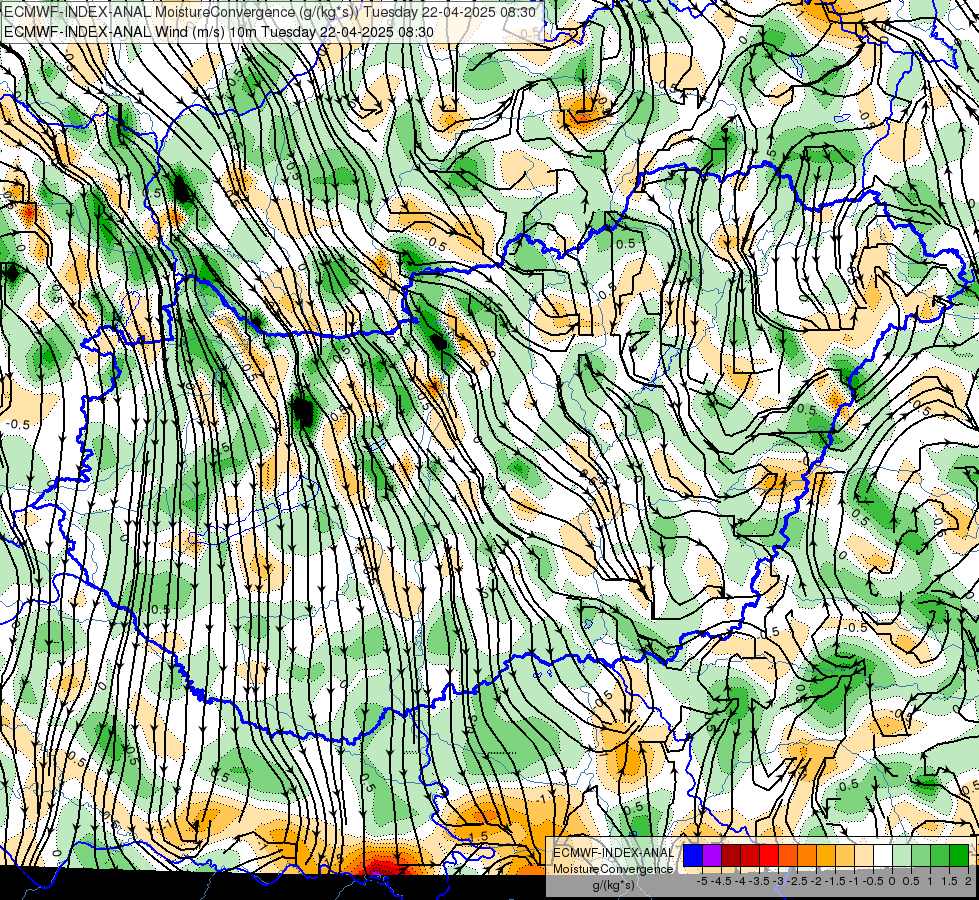Click the legend scale value -3.5

pyautogui.click(x=759, y=881)
